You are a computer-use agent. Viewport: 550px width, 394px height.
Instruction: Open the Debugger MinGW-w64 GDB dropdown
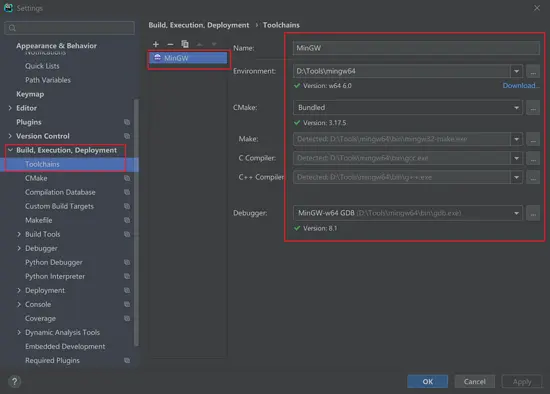click(x=516, y=213)
